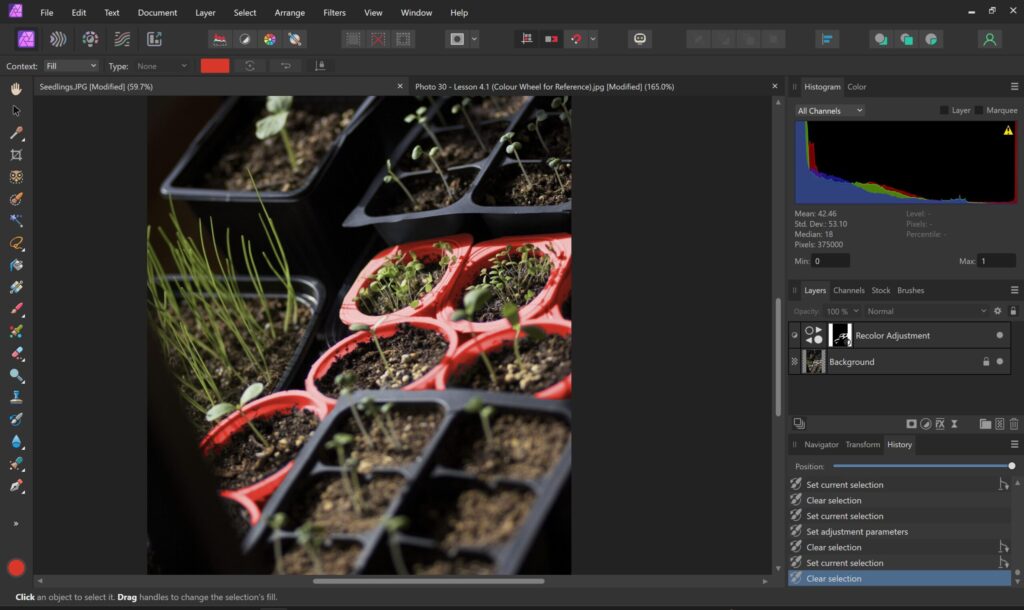Viewport: 1024px width, 610px height.
Task: Open the Develop Persona
Action: (90, 39)
